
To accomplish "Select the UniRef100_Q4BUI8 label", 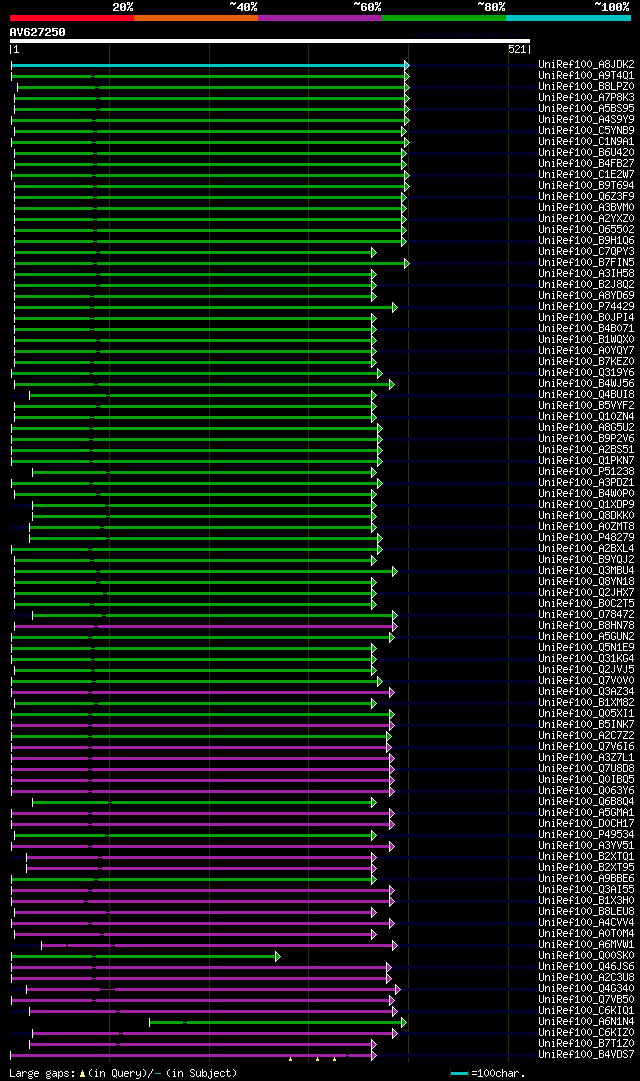I will [x=586, y=395].
